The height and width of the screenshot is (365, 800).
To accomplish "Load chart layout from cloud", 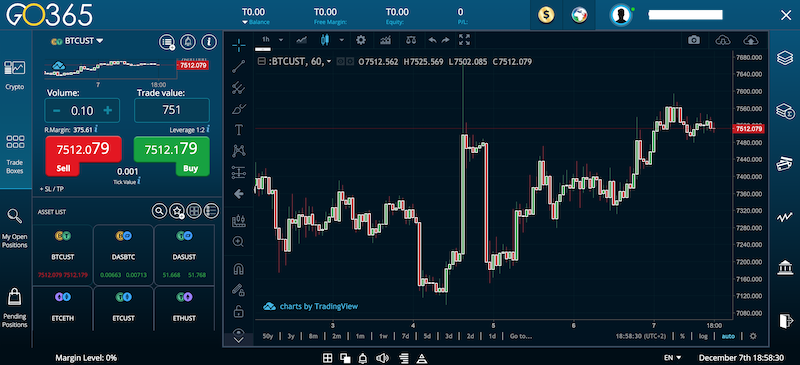I will [x=722, y=40].
